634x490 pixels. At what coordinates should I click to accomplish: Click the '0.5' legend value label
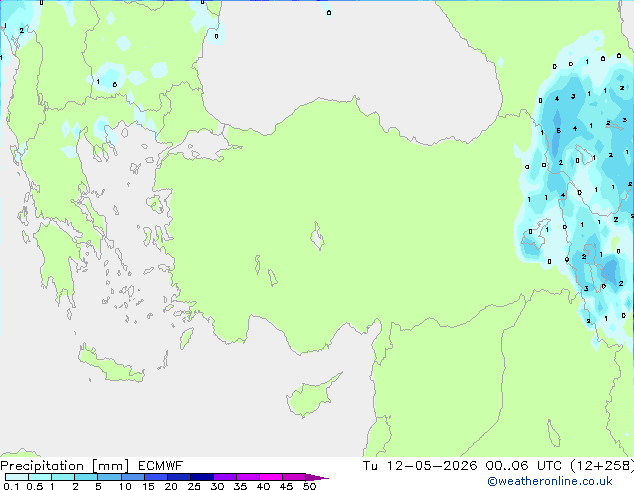34,486
